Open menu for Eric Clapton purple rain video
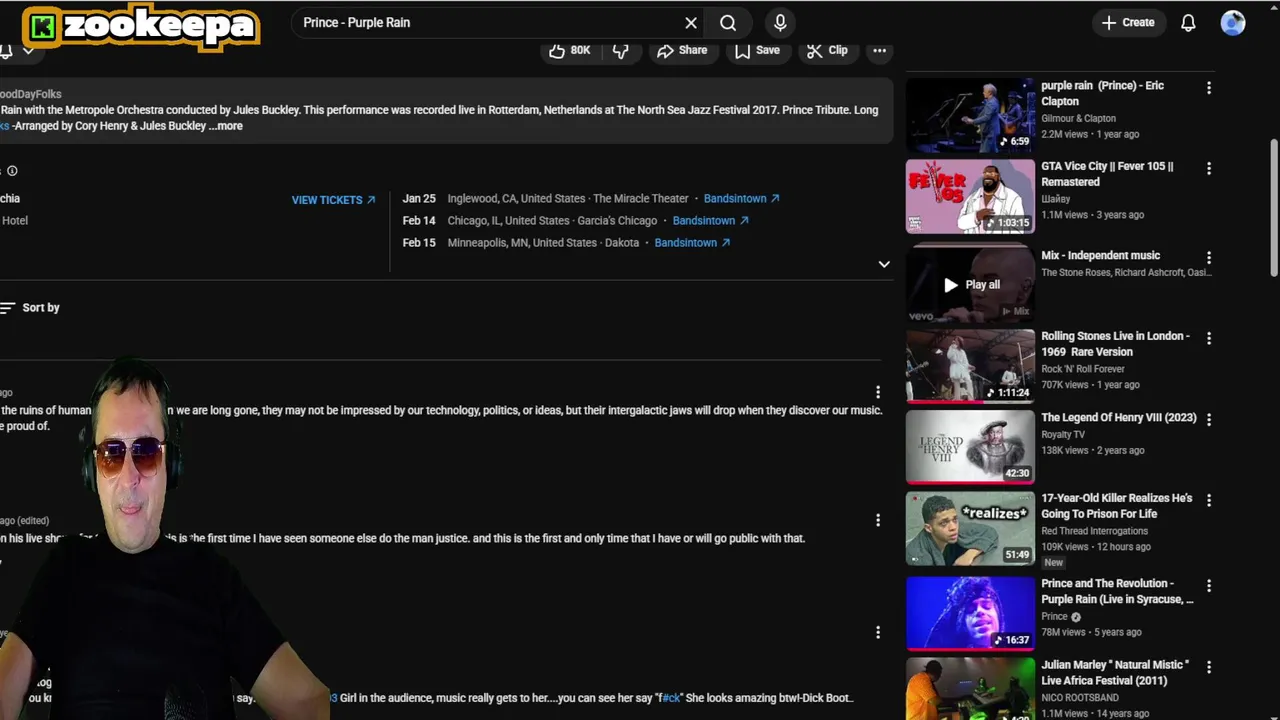The height and width of the screenshot is (720, 1280). point(1209,88)
